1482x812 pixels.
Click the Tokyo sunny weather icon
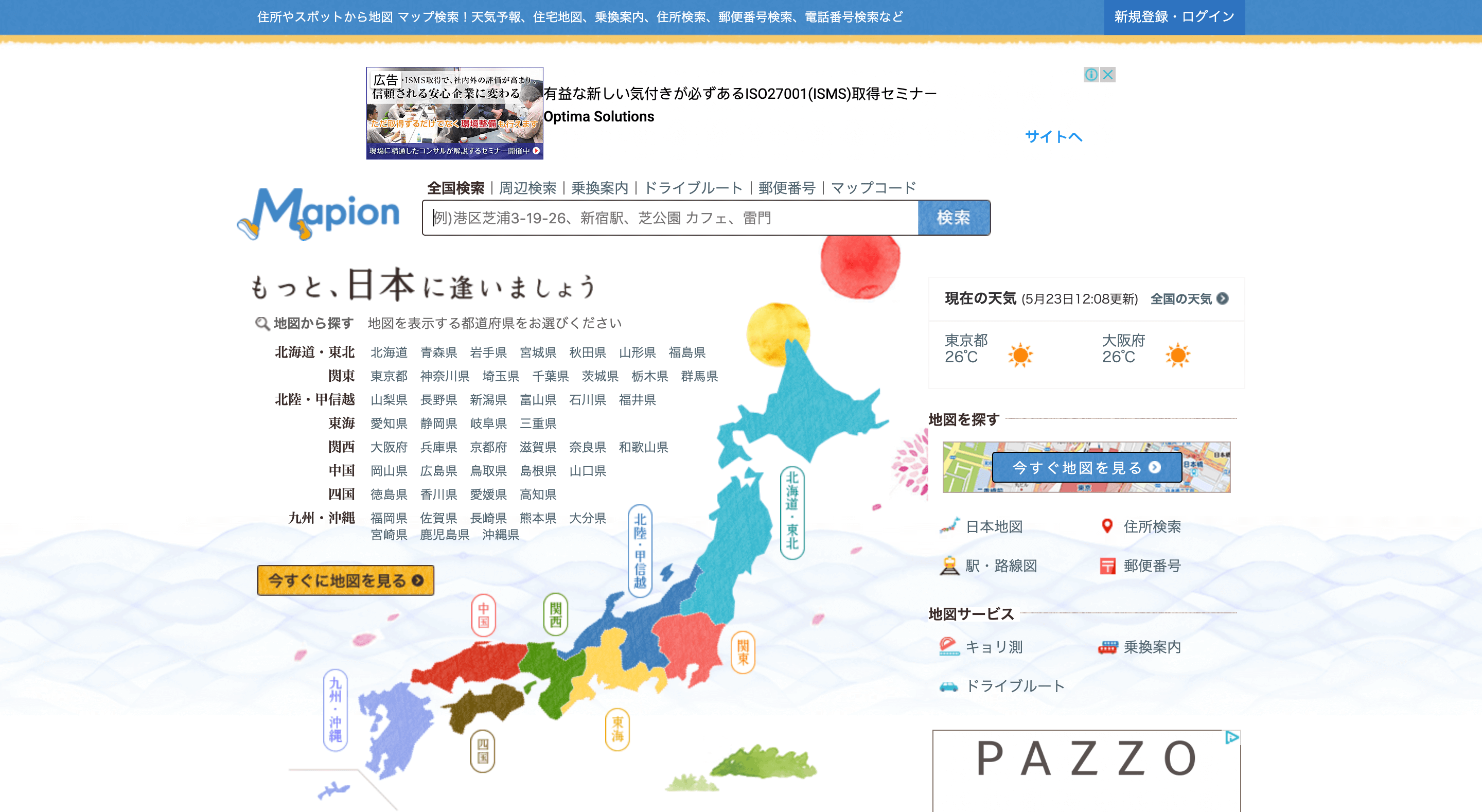pos(1020,355)
